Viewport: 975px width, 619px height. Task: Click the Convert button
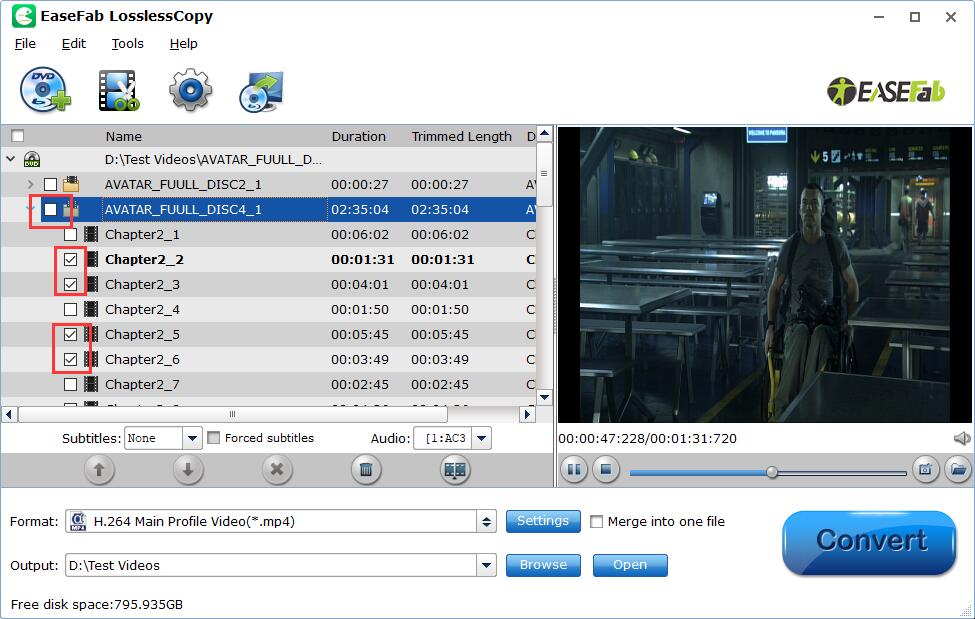pos(869,542)
